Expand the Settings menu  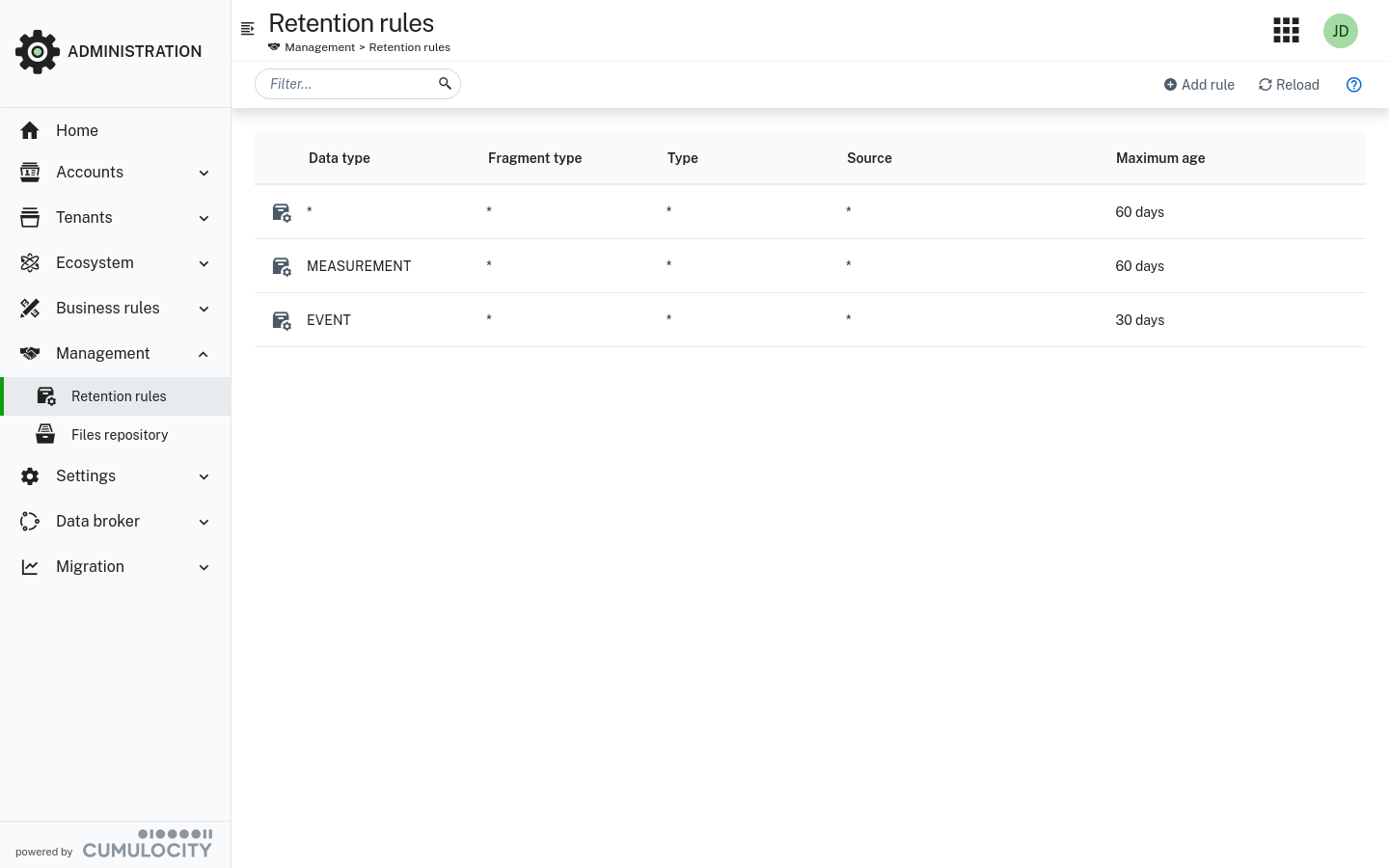(115, 476)
